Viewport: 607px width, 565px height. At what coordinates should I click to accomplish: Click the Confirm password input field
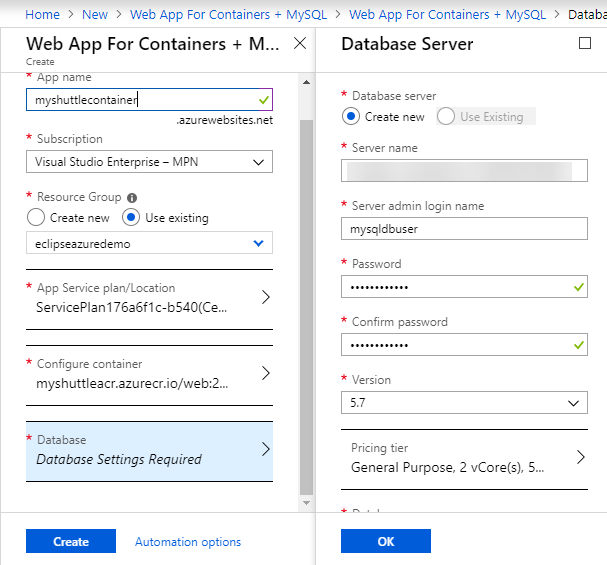coord(464,345)
